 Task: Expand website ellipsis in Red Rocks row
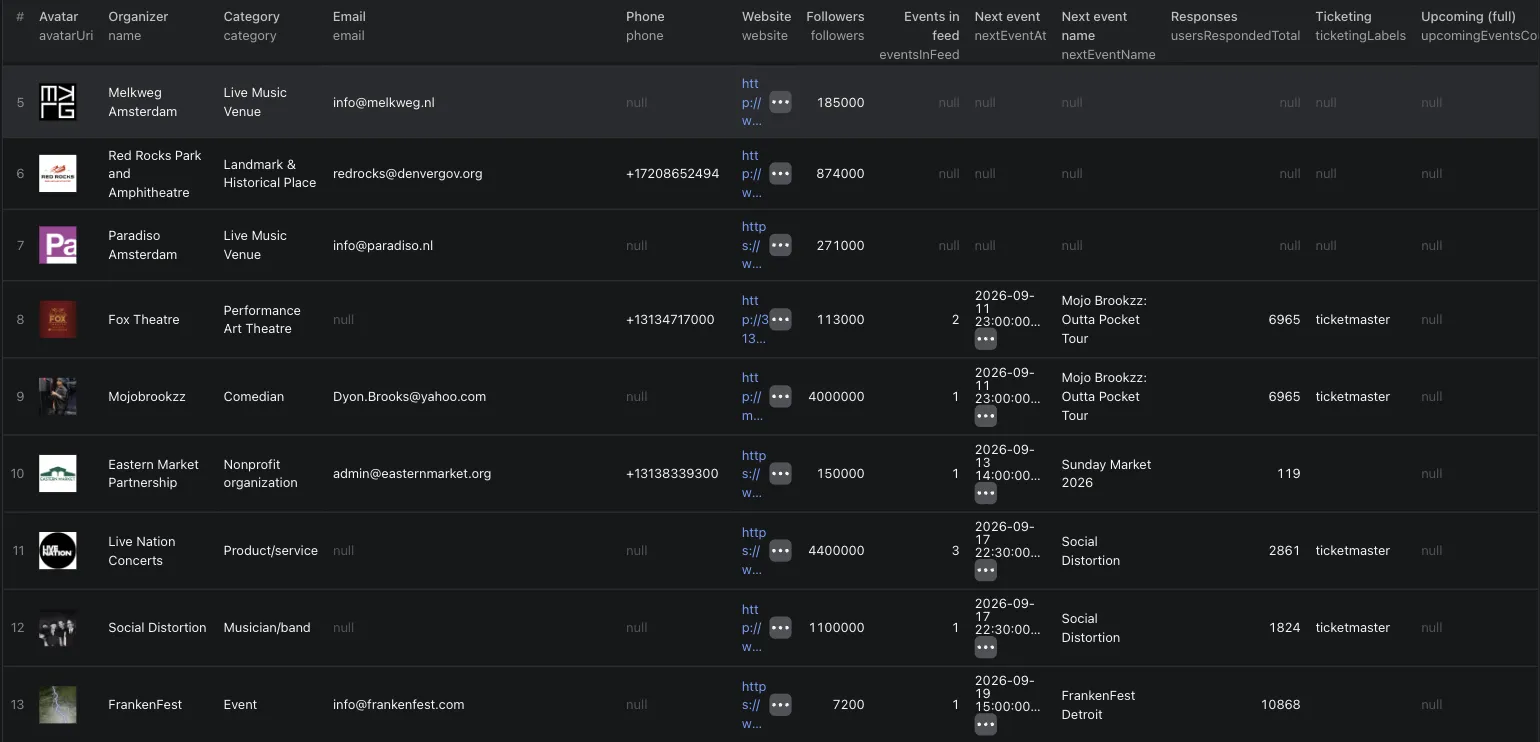coord(780,173)
